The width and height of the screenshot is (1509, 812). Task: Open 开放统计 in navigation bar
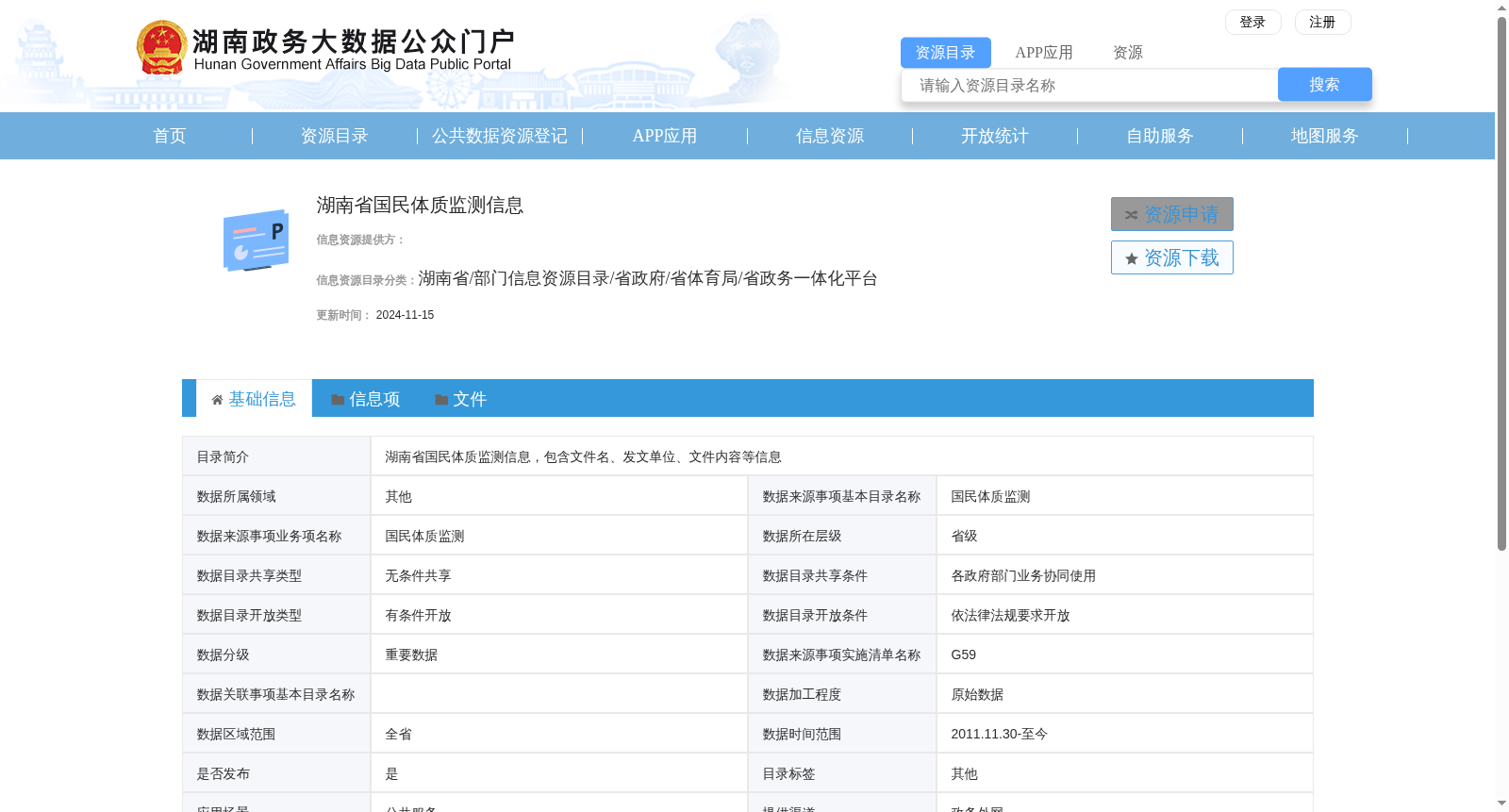[995, 136]
